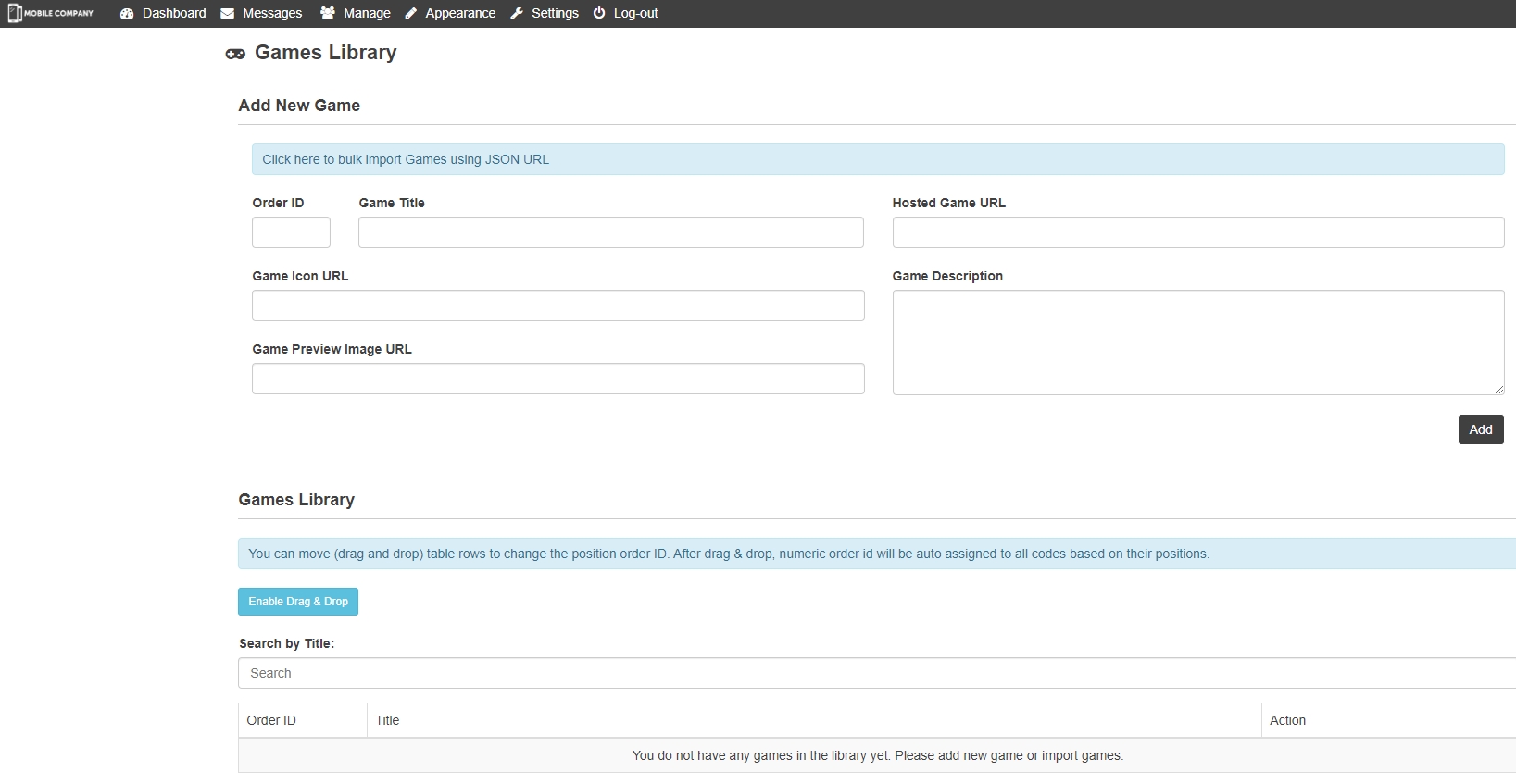This screenshot has height=784, width=1516.
Task: Click the empty library message row
Action: click(x=877, y=755)
